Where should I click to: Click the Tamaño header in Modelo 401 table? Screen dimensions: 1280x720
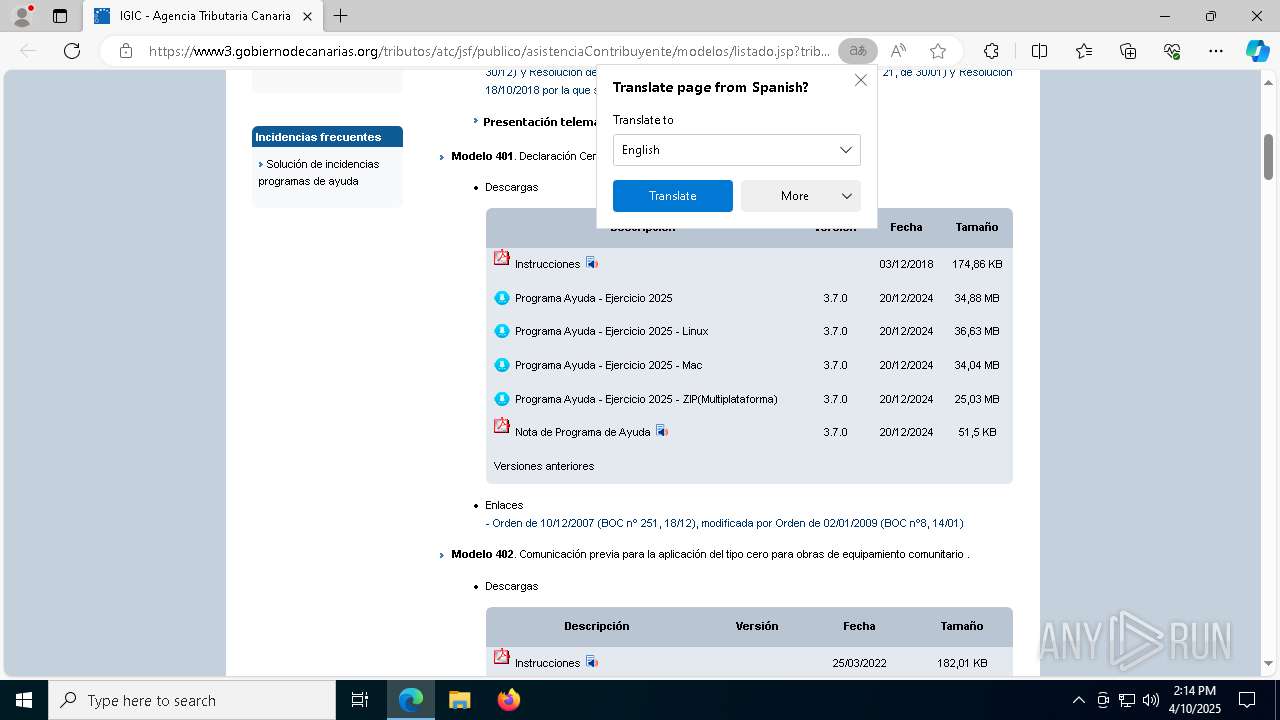pos(976,227)
